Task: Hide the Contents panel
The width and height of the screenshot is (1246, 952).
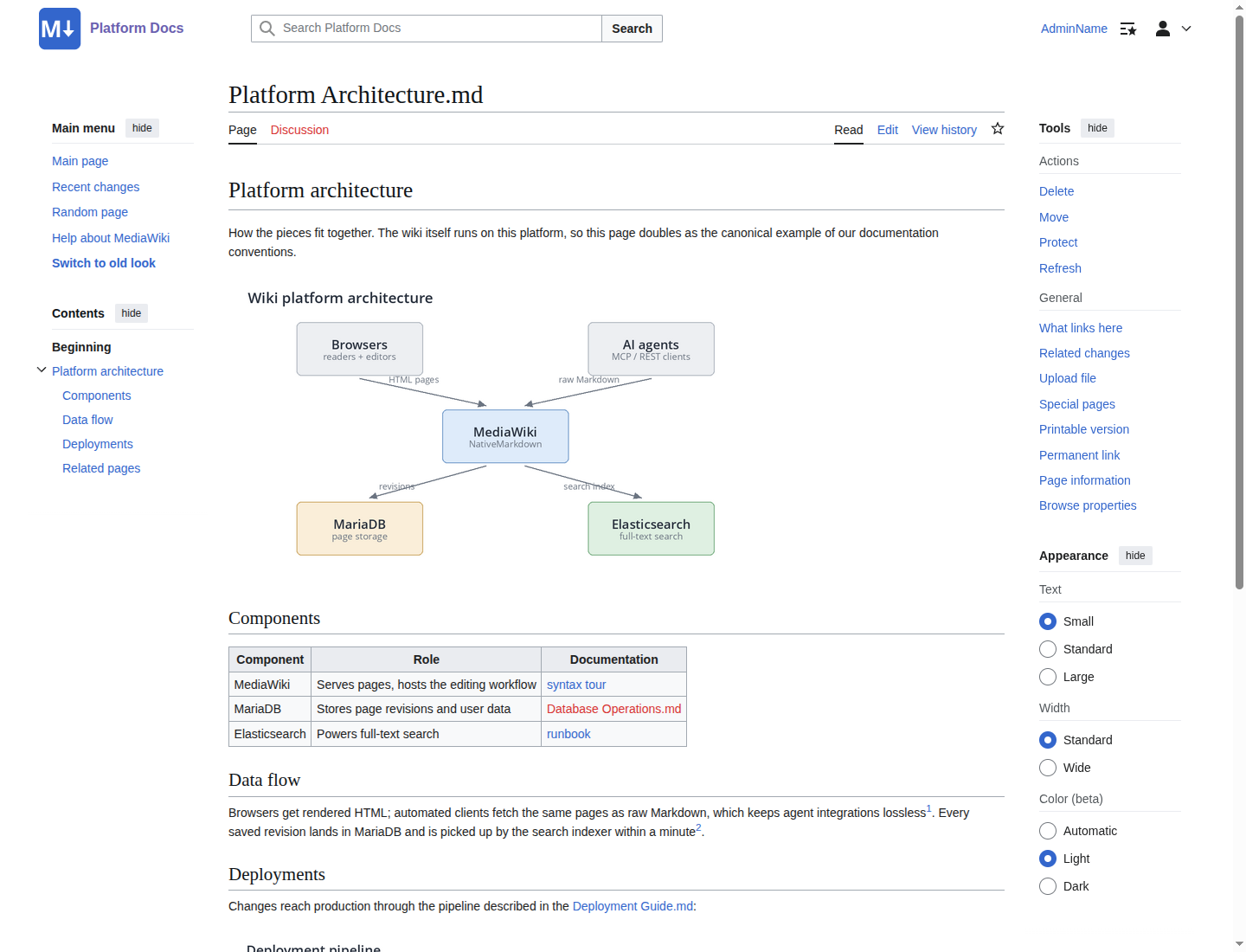Action: pyautogui.click(x=132, y=313)
